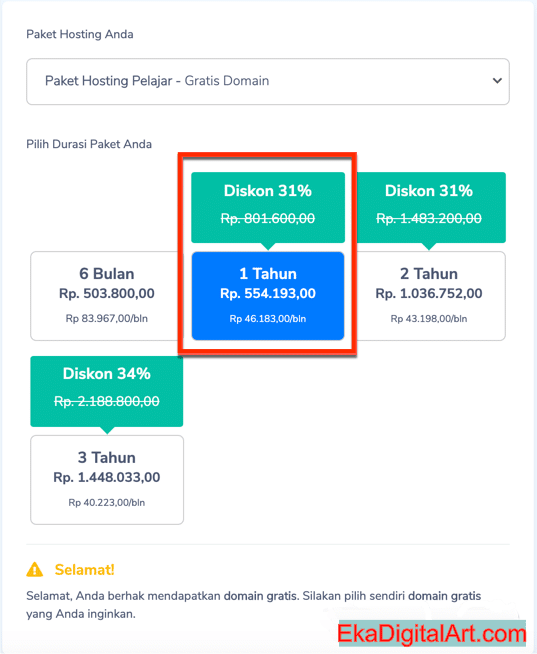Click the strikethrough Rp. 2.188.800,00 price
Viewport: 537px width, 654px height.
pos(107,401)
